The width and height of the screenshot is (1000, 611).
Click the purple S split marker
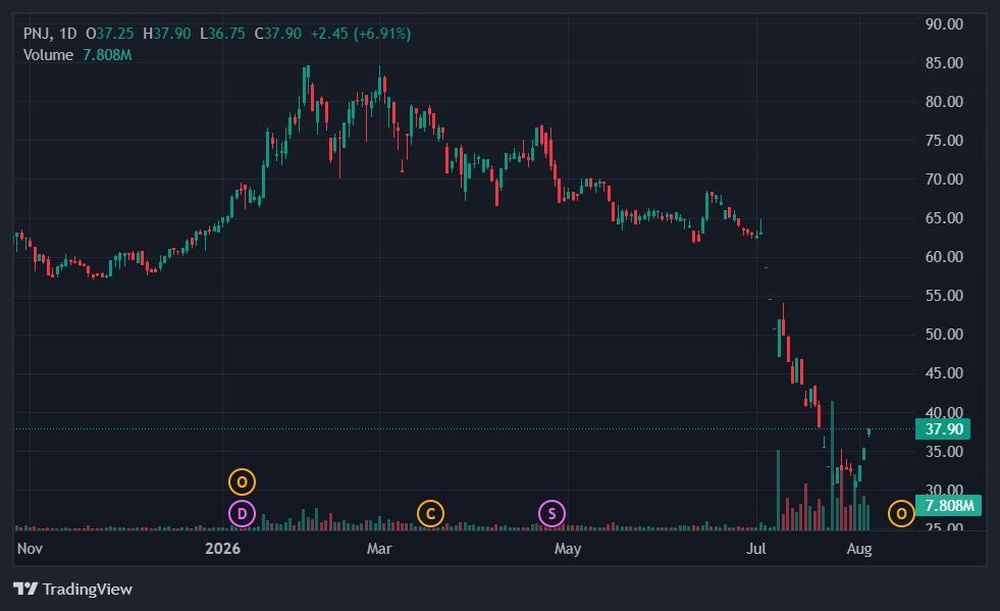tap(552, 513)
